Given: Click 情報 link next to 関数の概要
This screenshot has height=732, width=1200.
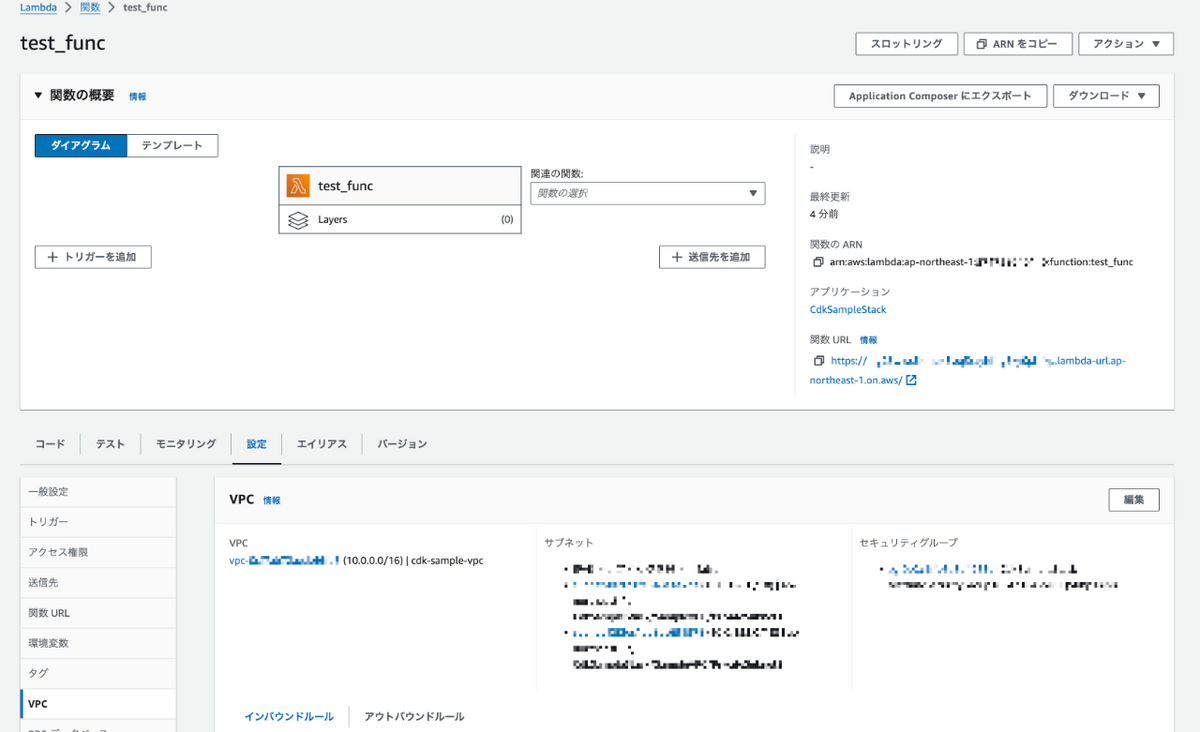Looking at the screenshot, I should (x=138, y=97).
